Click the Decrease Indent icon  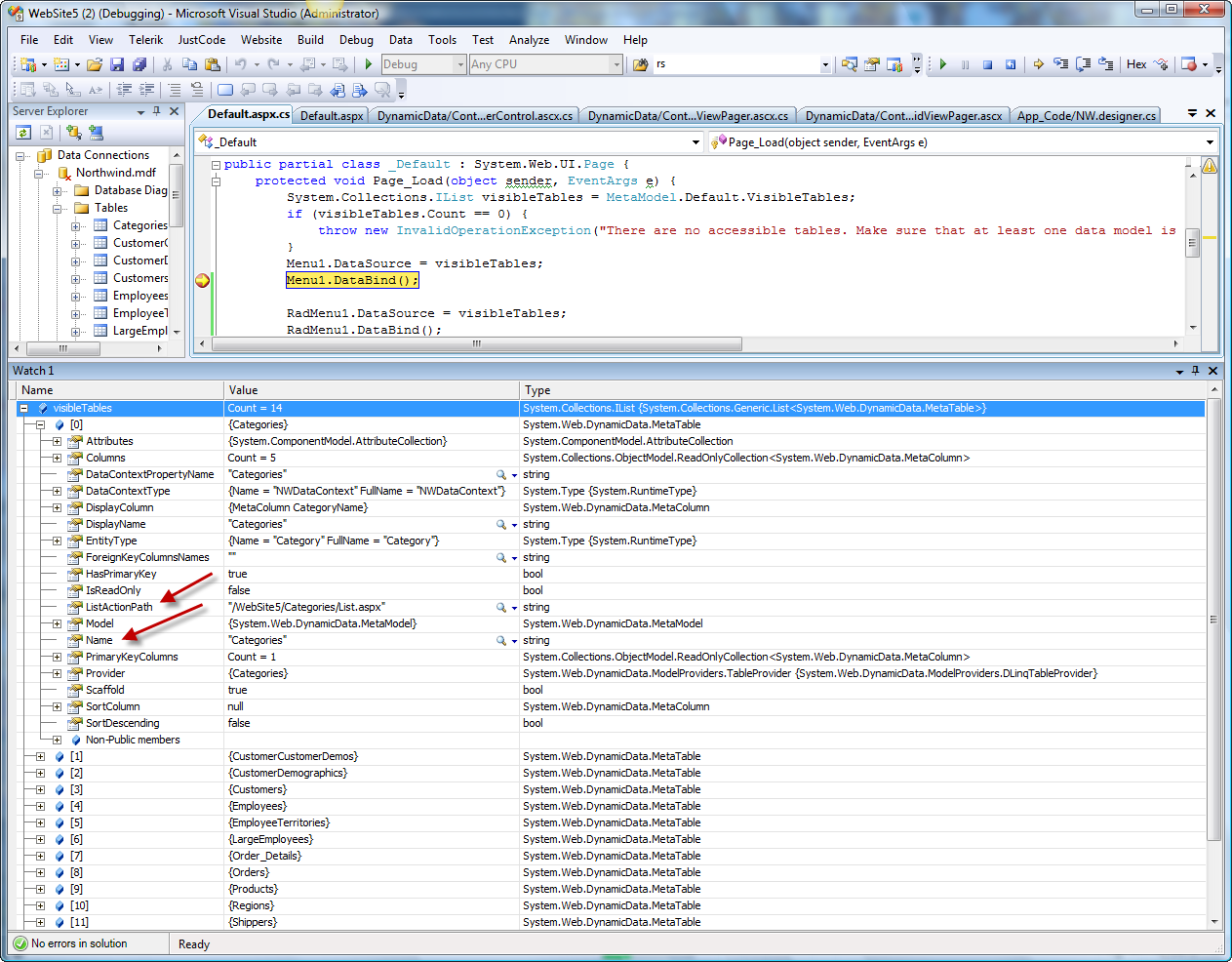[x=124, y=90]
